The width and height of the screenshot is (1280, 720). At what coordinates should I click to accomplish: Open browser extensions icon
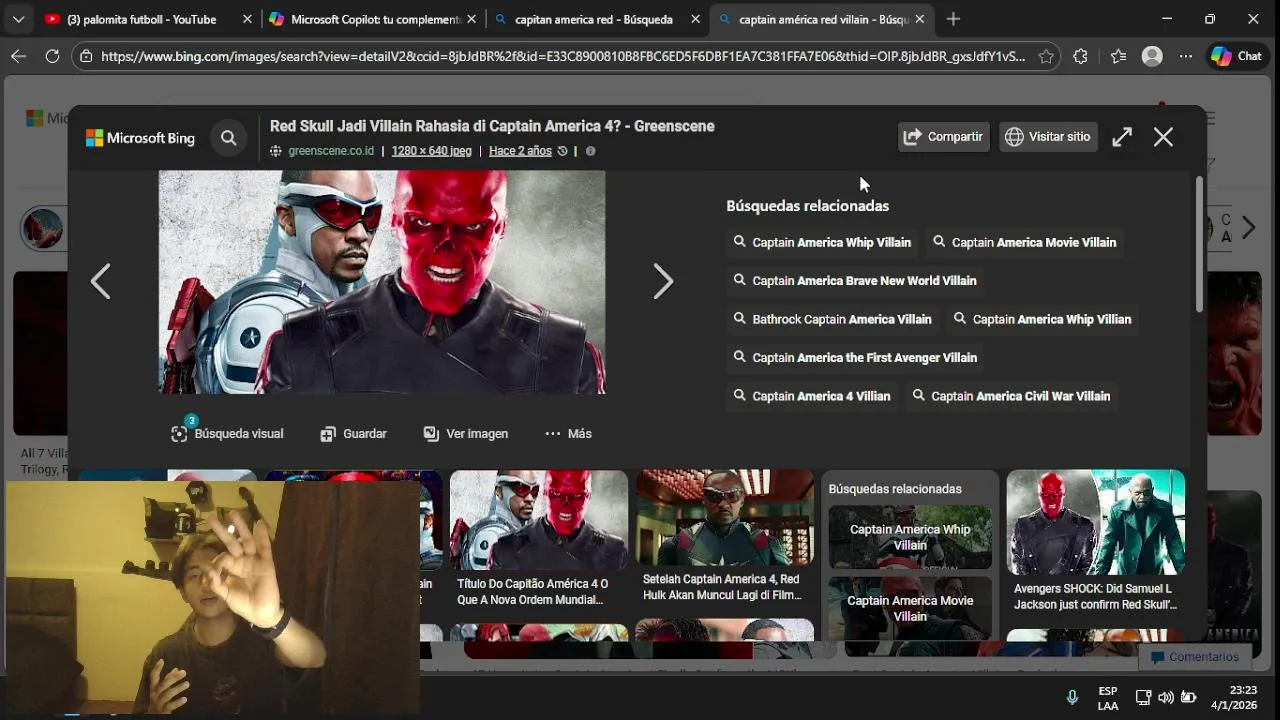point(1080,56)
